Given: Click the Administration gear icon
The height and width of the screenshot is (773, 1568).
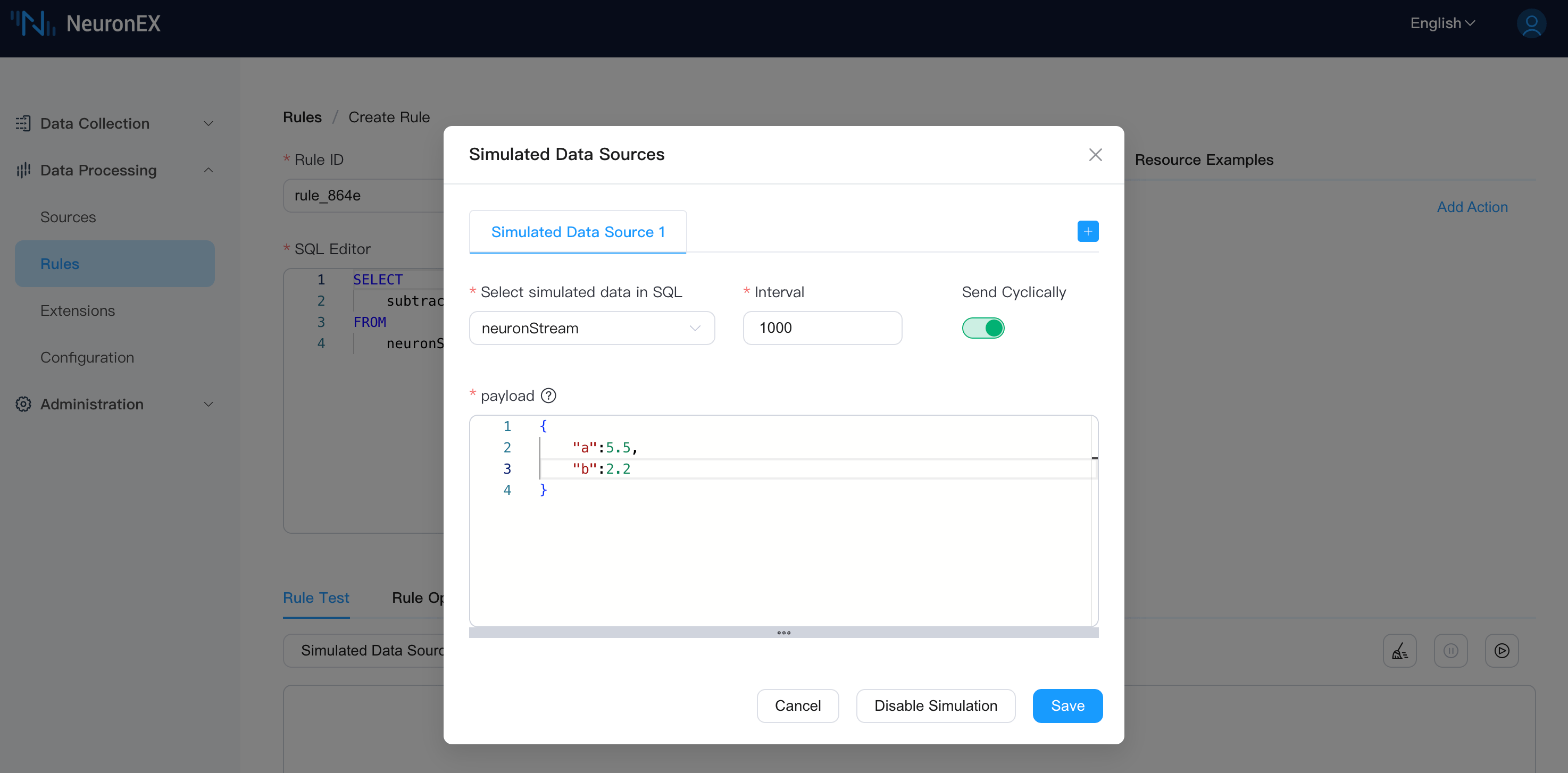Looking at the screenshot, I should pos(23,404).
